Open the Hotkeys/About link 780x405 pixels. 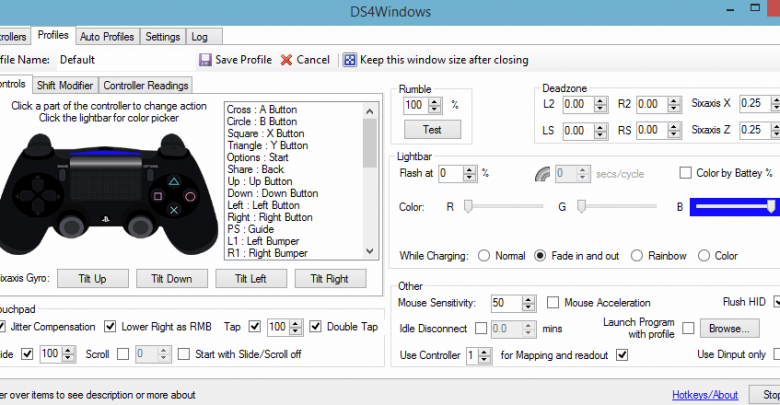coord(705,395)
